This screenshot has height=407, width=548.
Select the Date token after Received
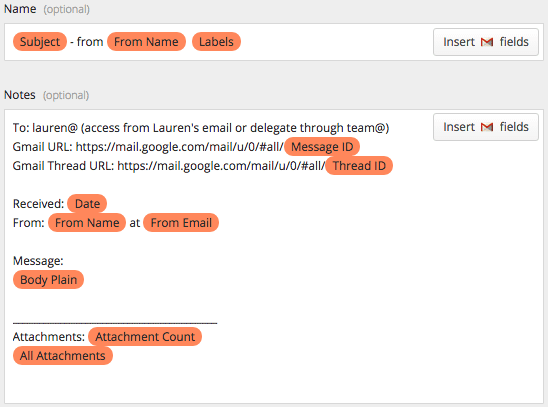87,204
